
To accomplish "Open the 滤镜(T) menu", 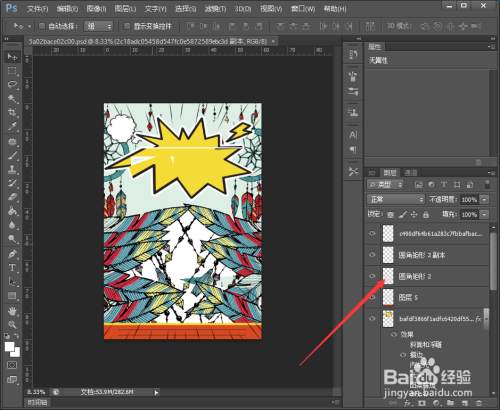I will (215, 9).
